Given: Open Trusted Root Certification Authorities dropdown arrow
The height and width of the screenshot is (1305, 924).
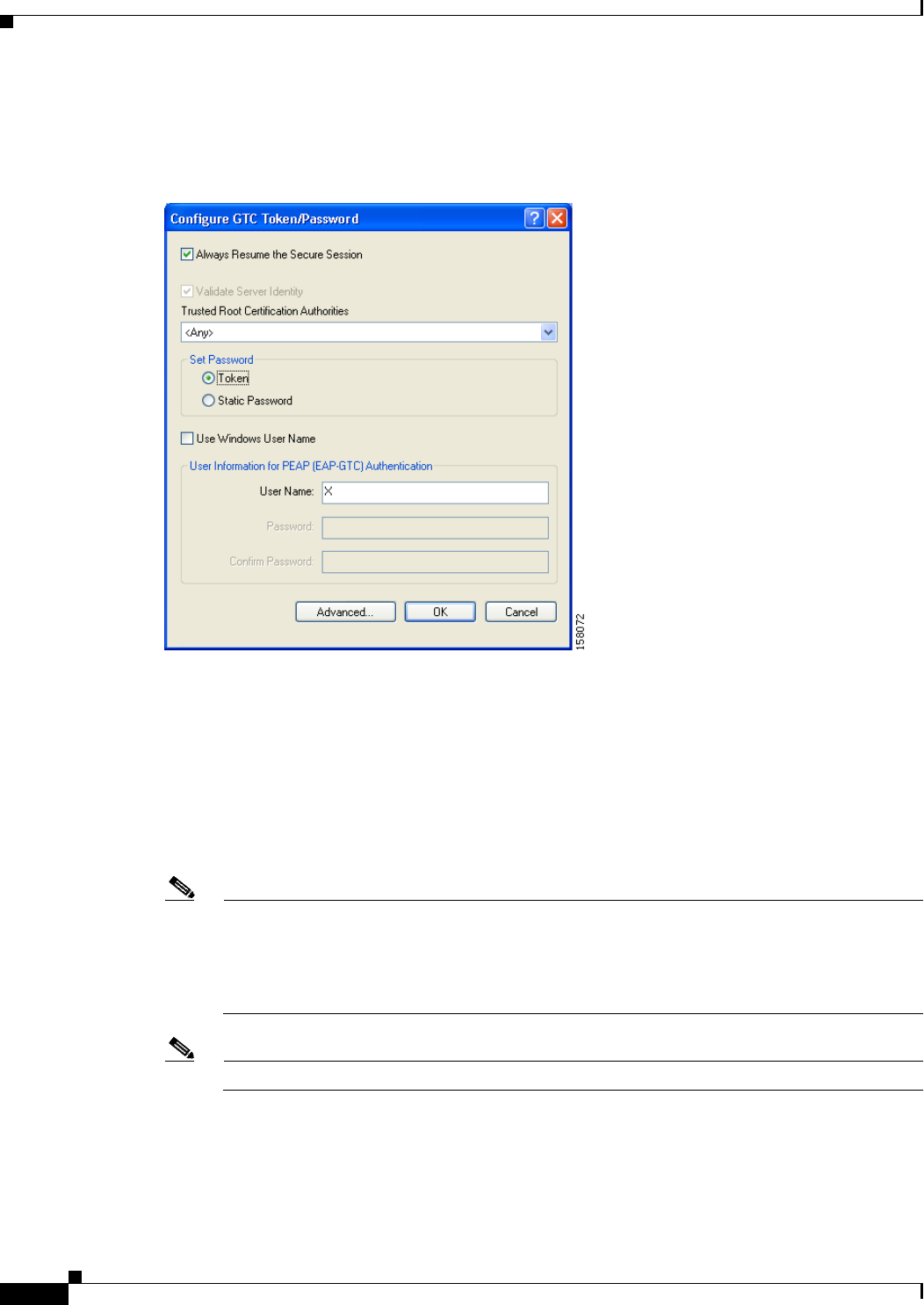Looking at the screenshot, I should click(x=549, y=332).
